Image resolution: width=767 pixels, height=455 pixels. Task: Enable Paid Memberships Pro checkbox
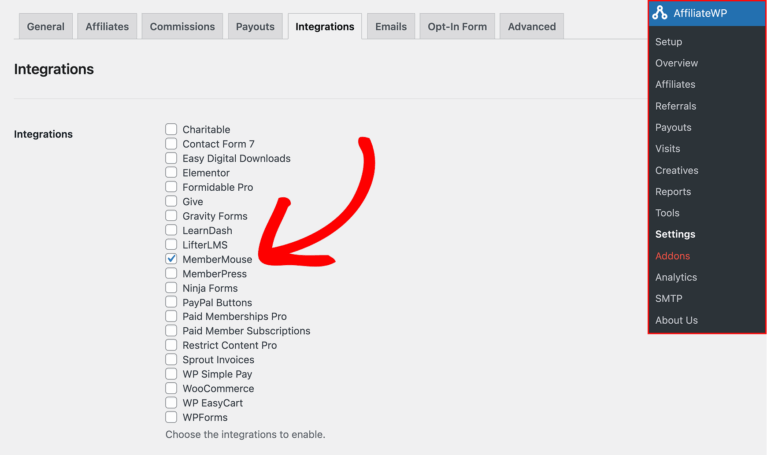tap(171, 316)
